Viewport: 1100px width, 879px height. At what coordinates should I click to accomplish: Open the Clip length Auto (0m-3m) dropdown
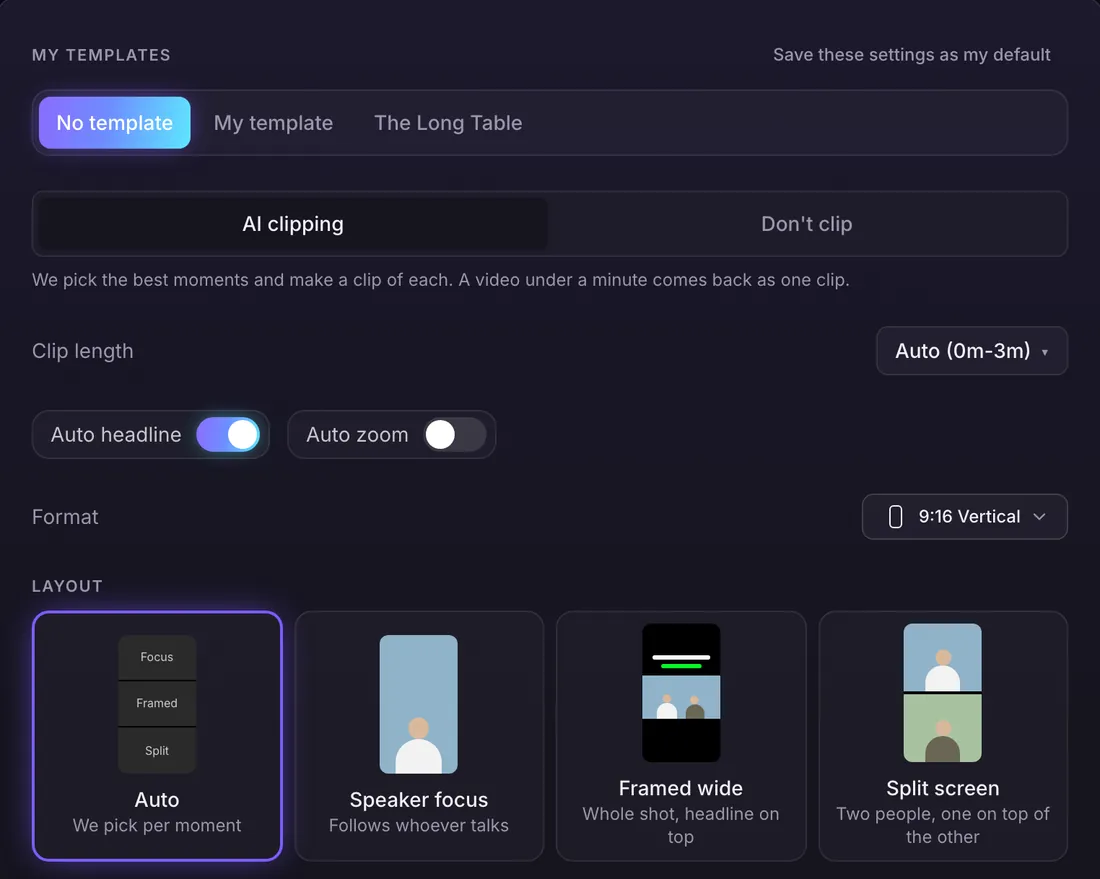point(972,351)
